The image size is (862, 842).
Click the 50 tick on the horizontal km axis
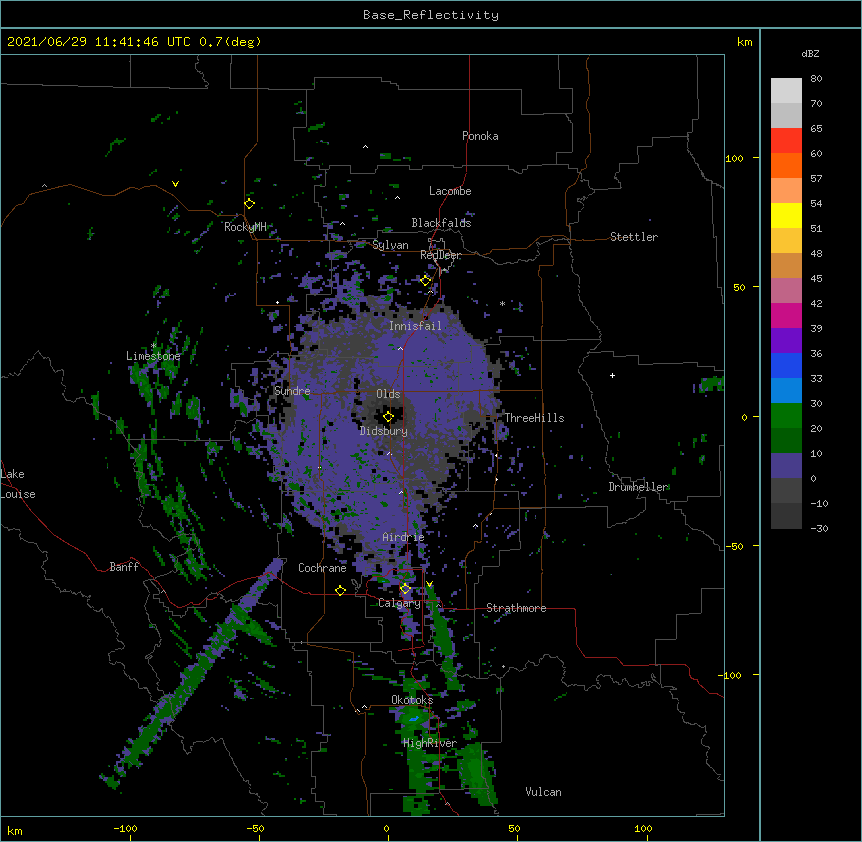514,828
